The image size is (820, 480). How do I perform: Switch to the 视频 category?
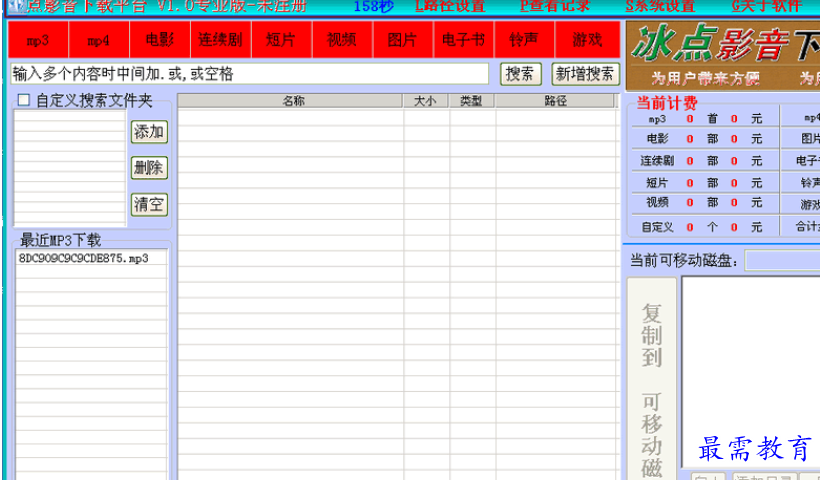point(341,40)
